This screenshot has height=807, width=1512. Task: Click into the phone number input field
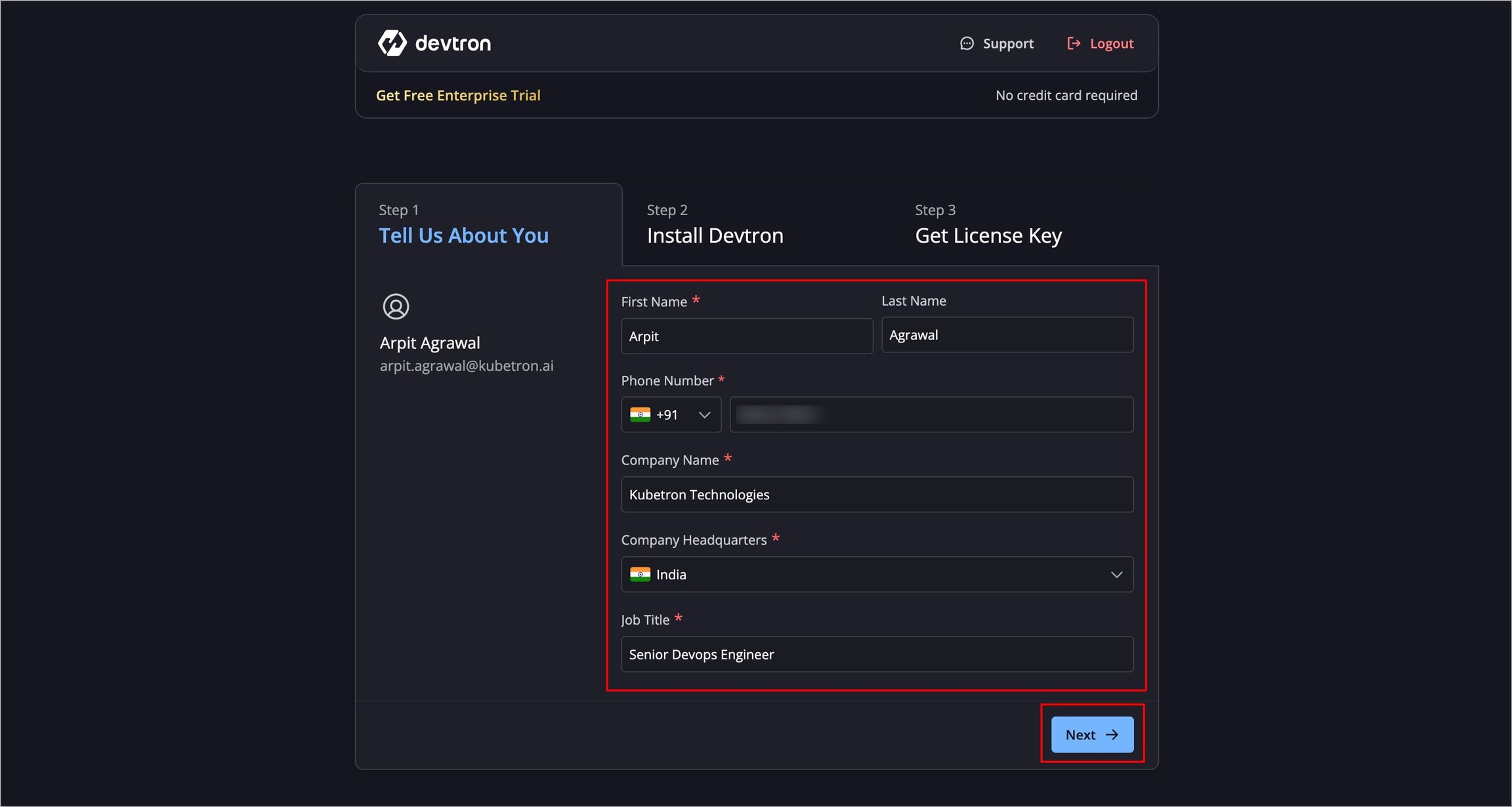tap(931, 415)
